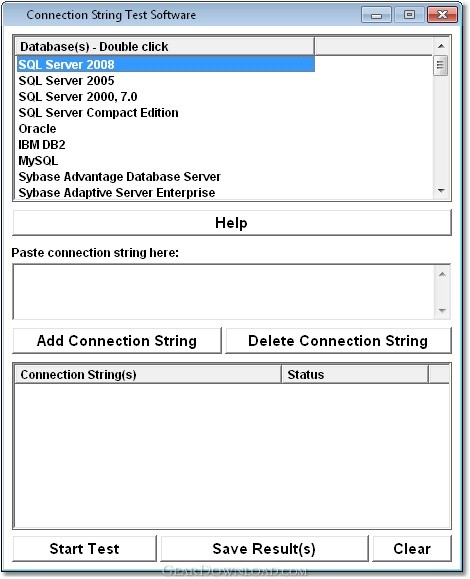Select SQL Server 2008 in database list

[166, 64]
